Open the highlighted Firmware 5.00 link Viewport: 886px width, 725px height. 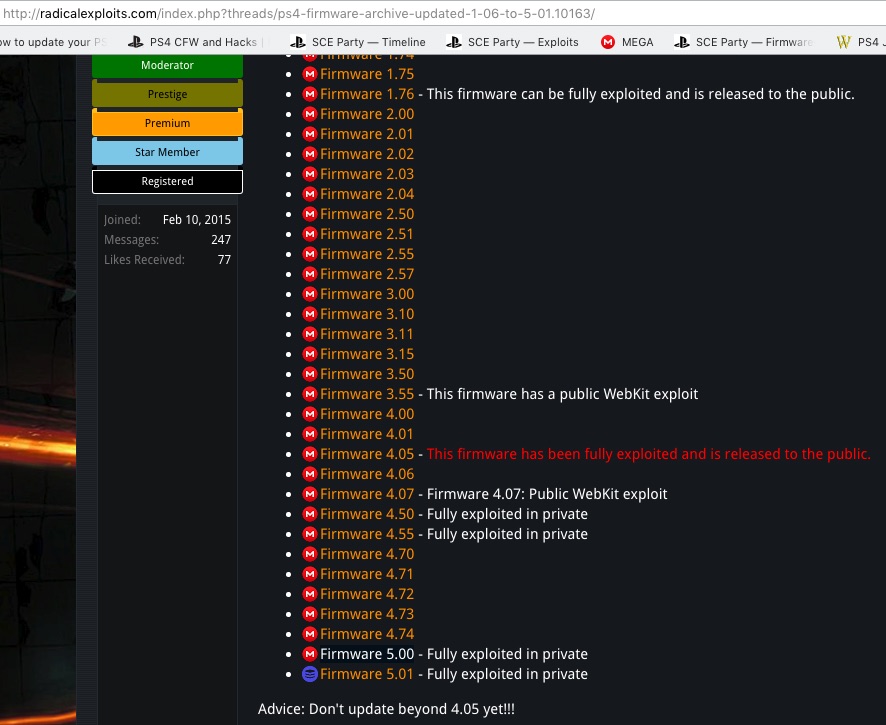click(x=367, y=654)
